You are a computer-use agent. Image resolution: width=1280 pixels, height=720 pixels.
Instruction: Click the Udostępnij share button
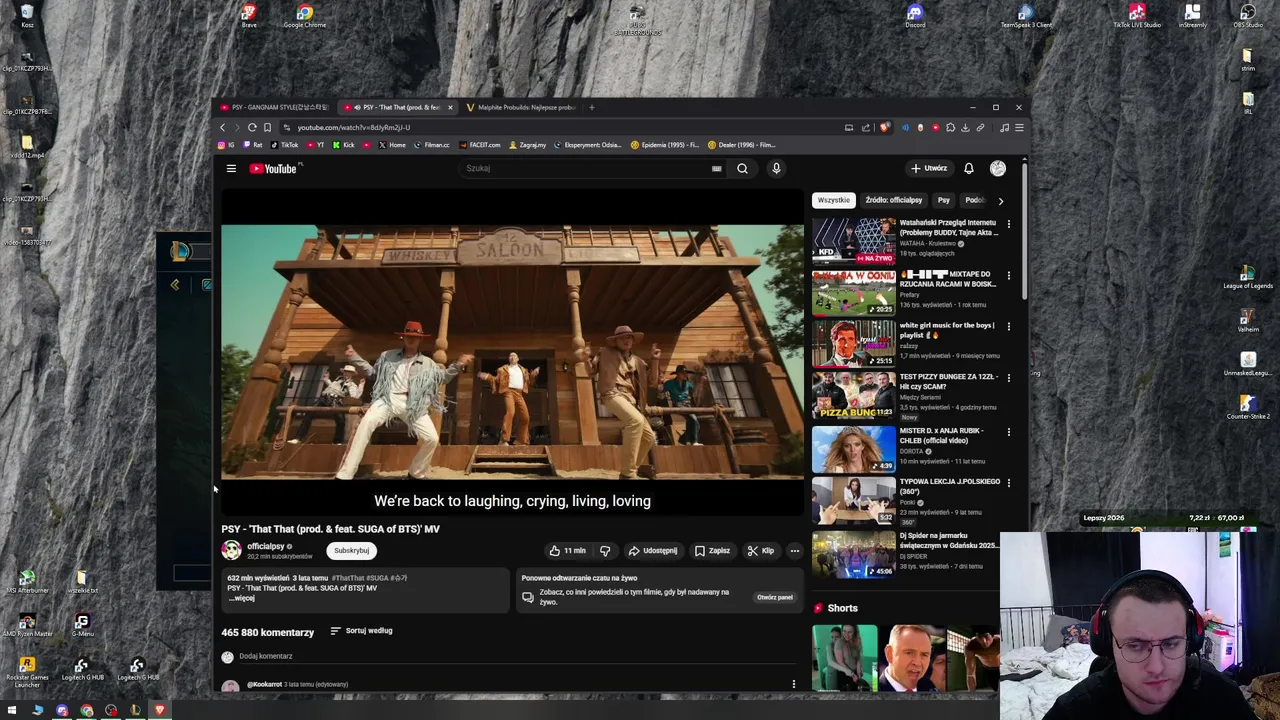tap(653, 550)
